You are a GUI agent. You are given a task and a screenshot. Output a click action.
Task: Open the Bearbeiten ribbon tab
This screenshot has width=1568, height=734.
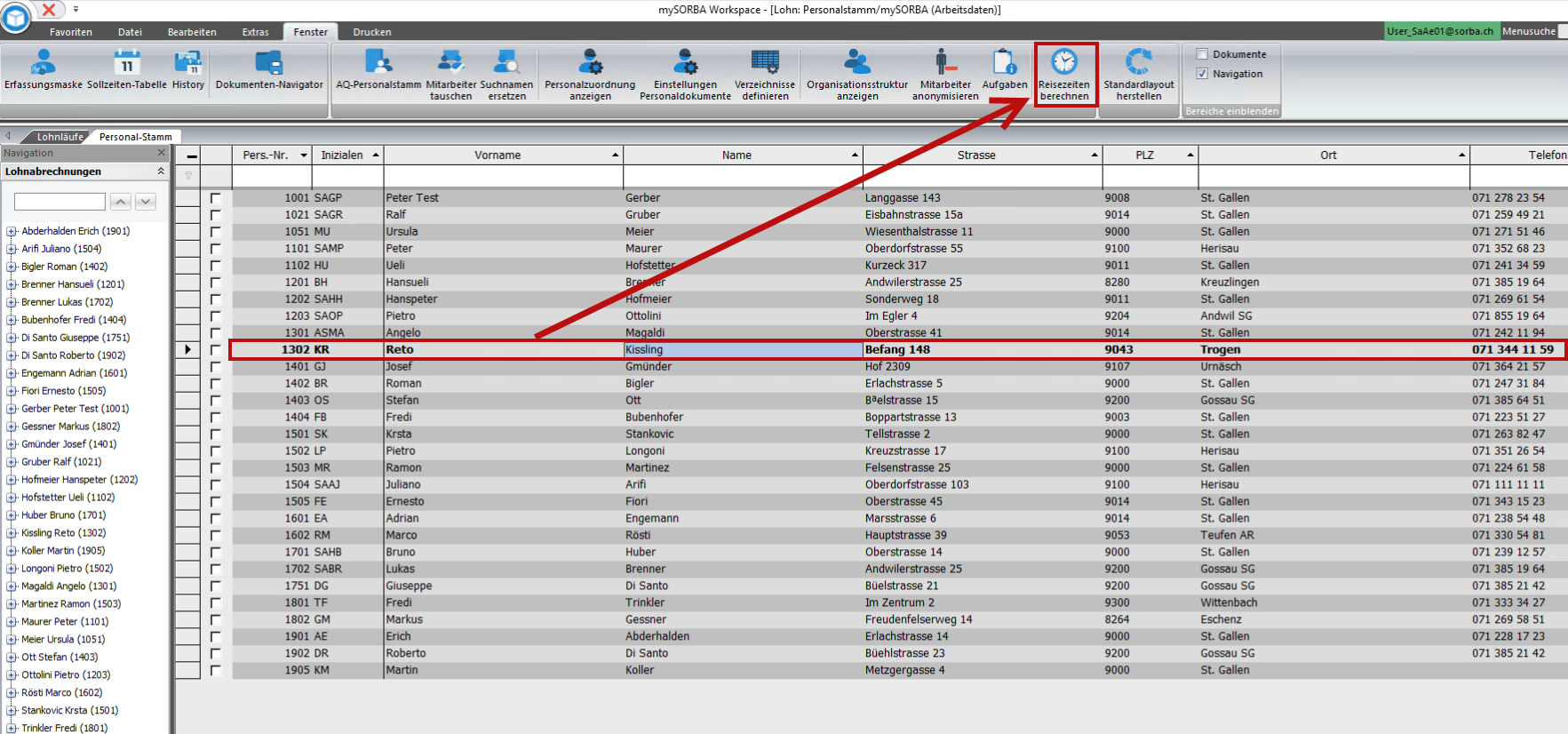[192, 32]
